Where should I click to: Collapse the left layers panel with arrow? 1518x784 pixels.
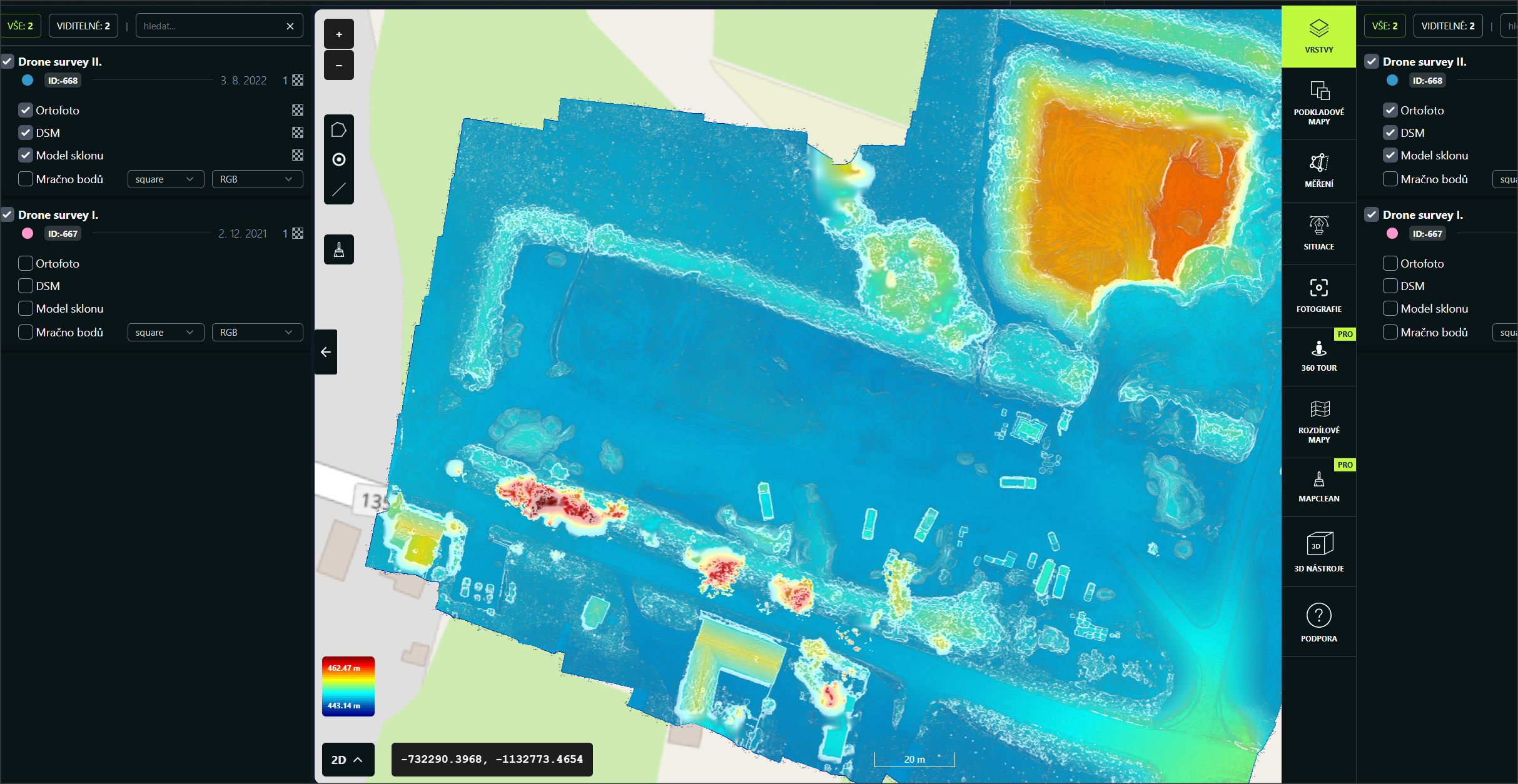click(326, 352)
